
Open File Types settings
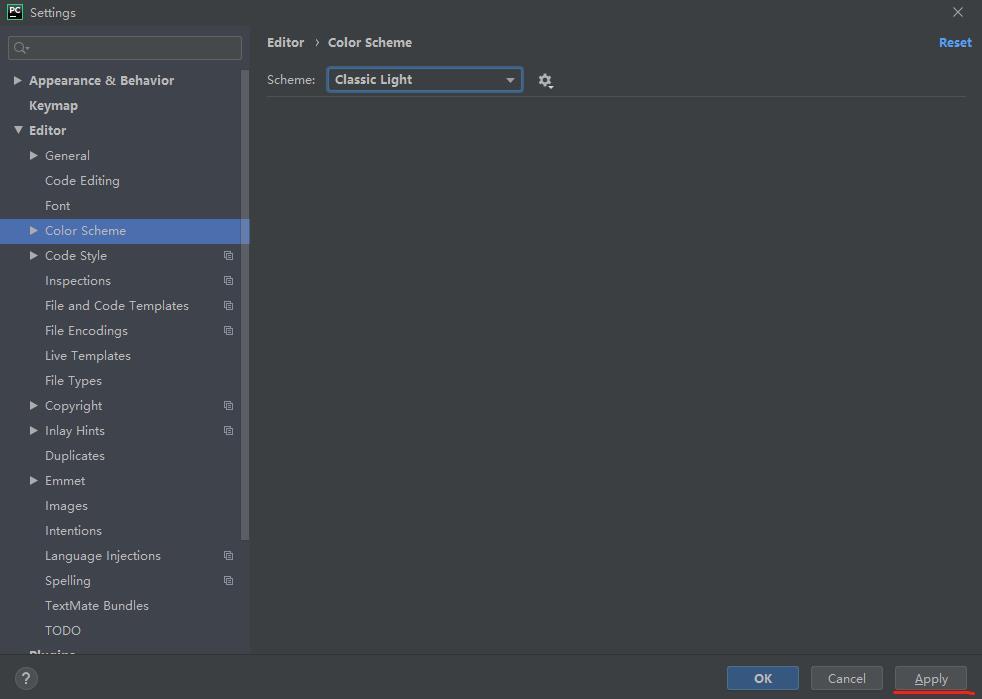click(73, 381)
